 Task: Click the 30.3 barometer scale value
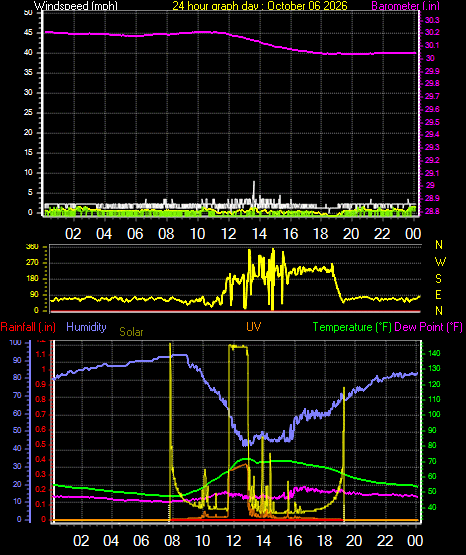pos(432,20)
